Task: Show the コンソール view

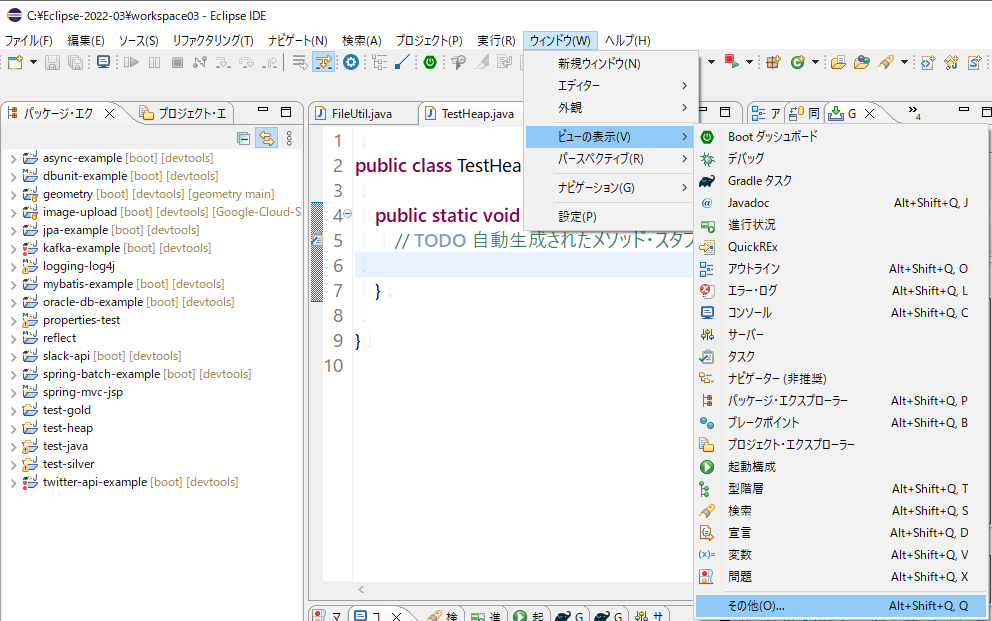Action: point(841,312)
